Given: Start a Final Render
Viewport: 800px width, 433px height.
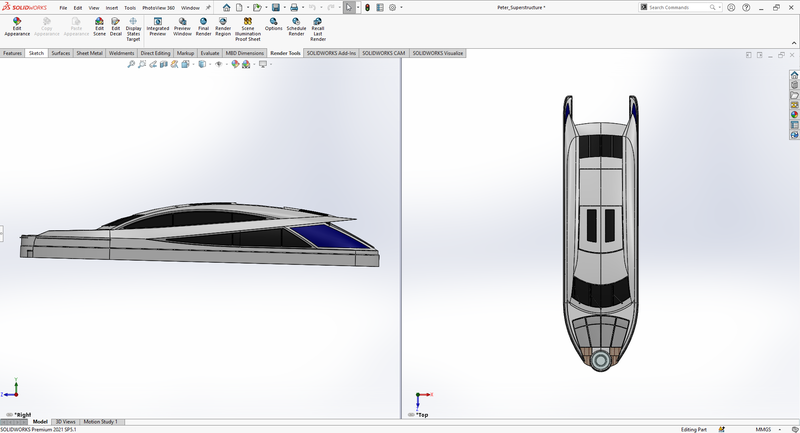Looking at the screenshot, I should (203, 27).
